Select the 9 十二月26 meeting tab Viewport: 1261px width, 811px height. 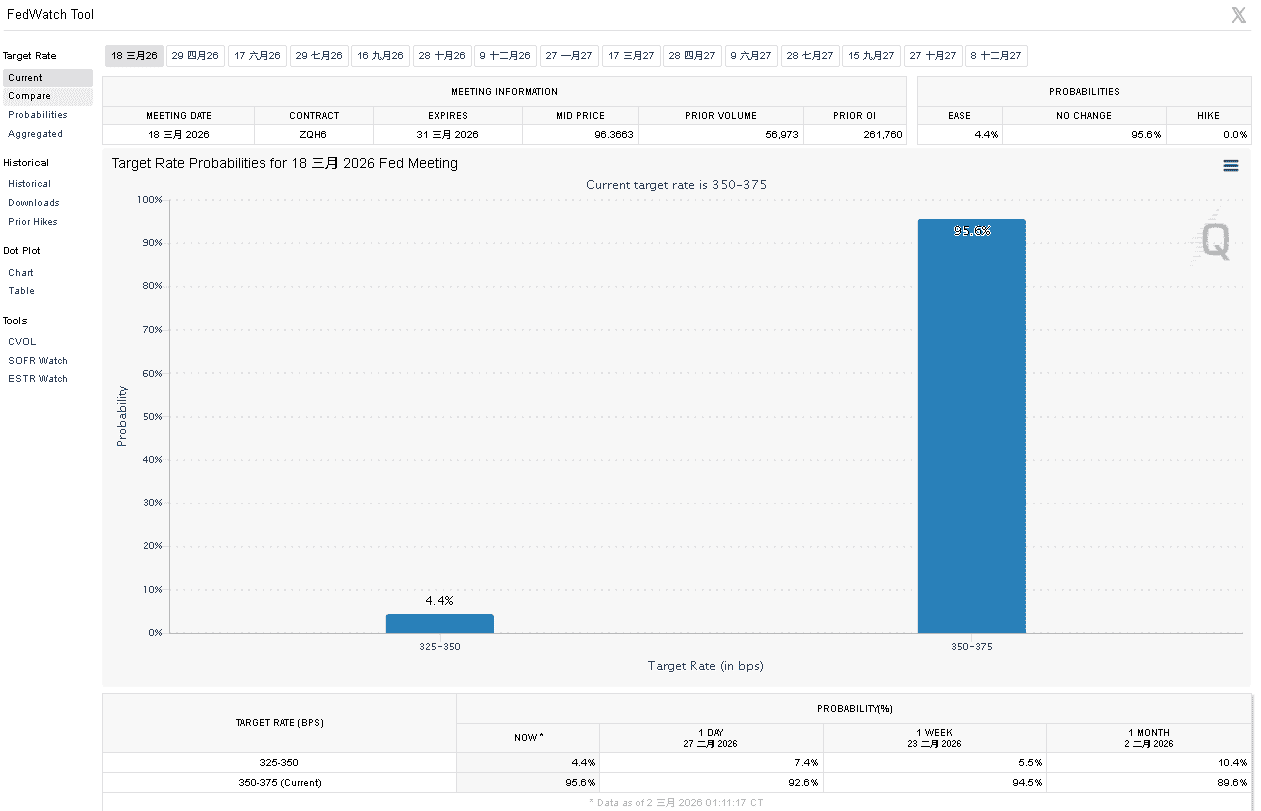(x=504, y=56)
